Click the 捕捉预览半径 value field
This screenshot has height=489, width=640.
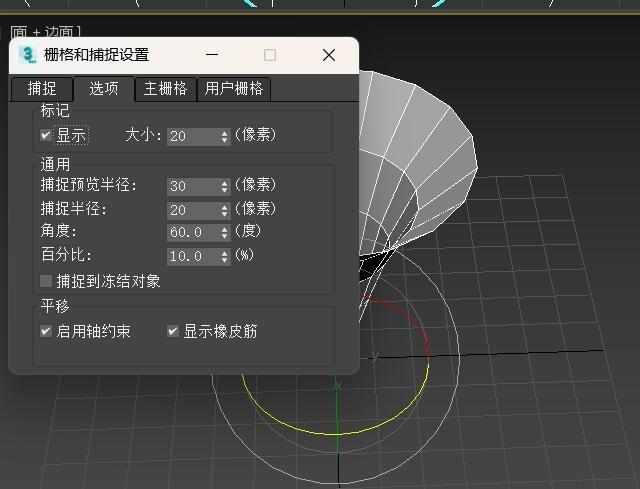click(192, 186)
